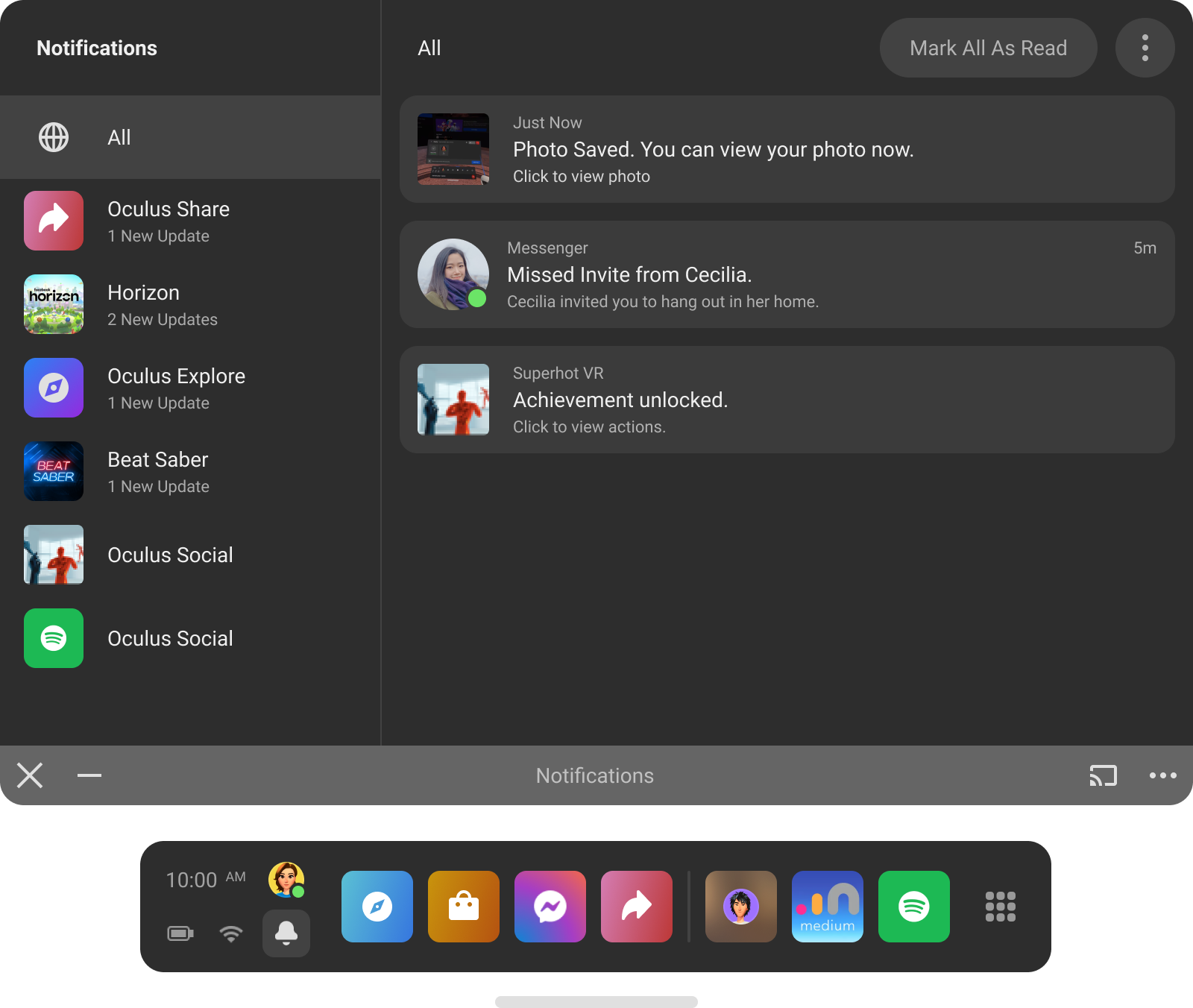Click Cecilia's profile picture
The width and height of the screenshot is (1193, 1008).
453,274
